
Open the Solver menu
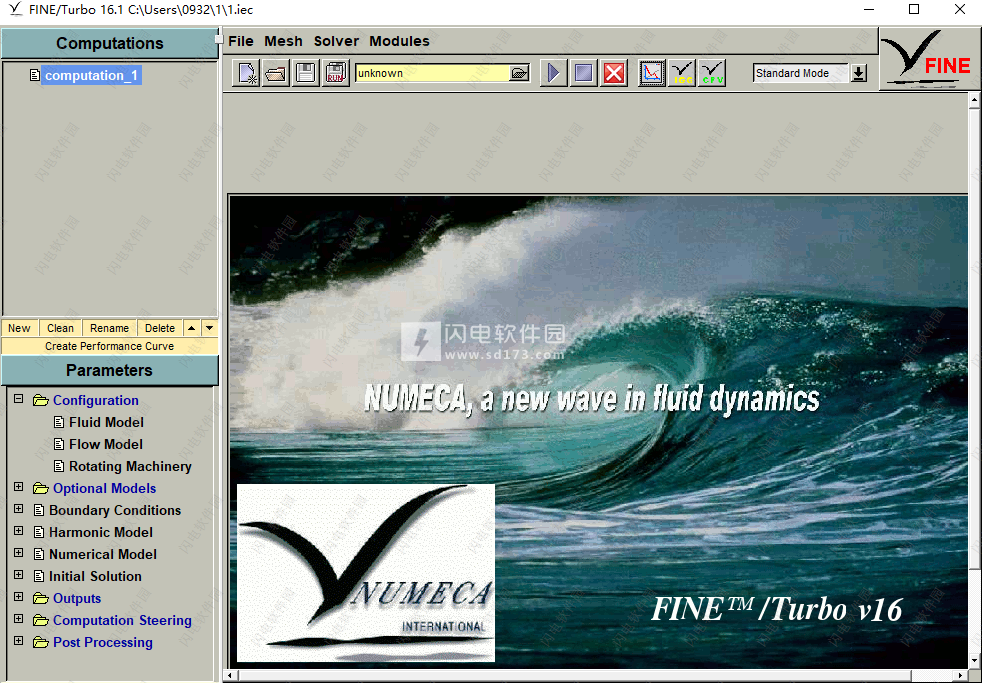(336, 41)
